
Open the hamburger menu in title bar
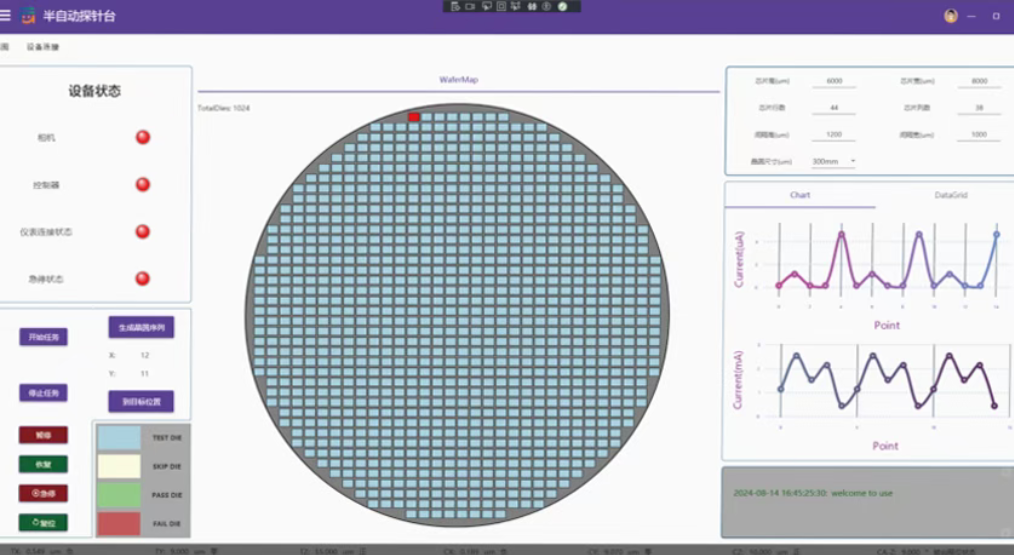coord(6,15)
